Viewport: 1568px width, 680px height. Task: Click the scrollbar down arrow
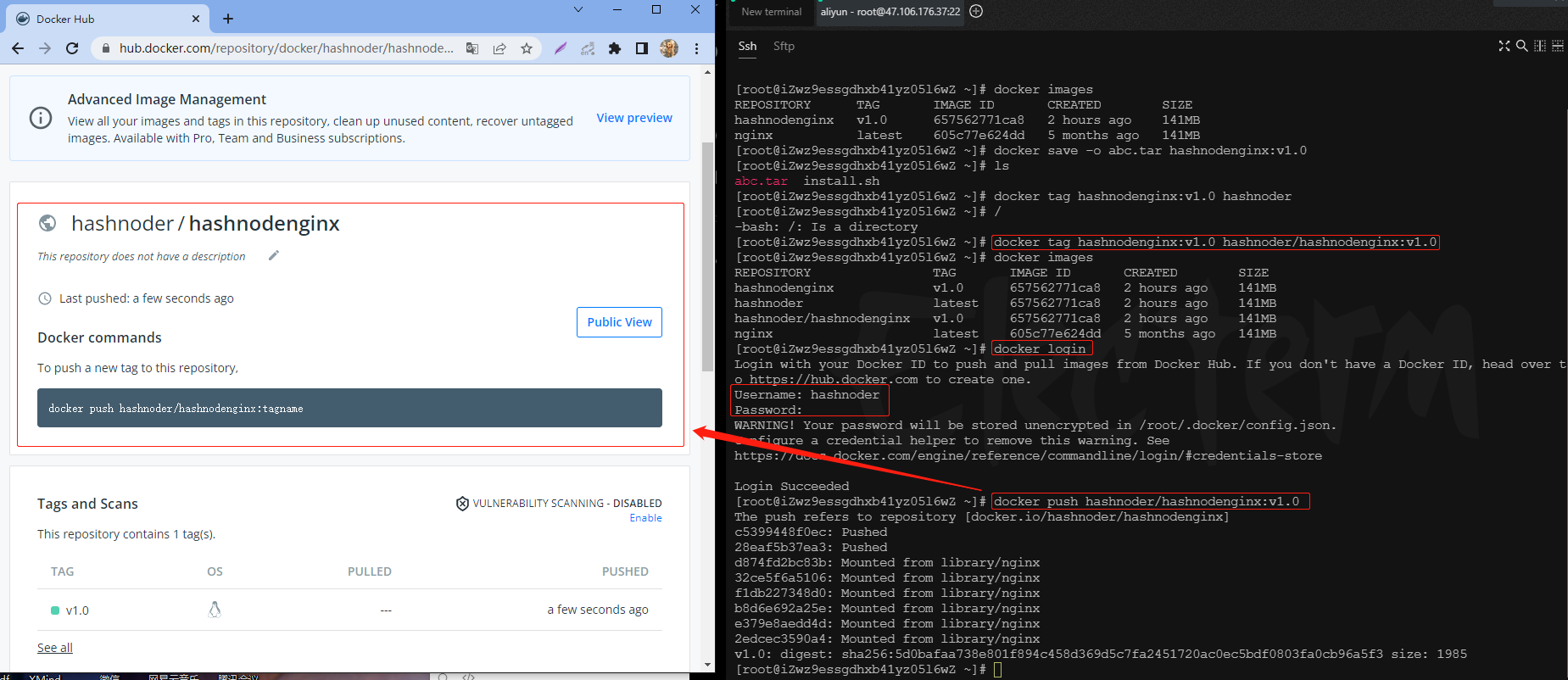(x=707, y=666)
